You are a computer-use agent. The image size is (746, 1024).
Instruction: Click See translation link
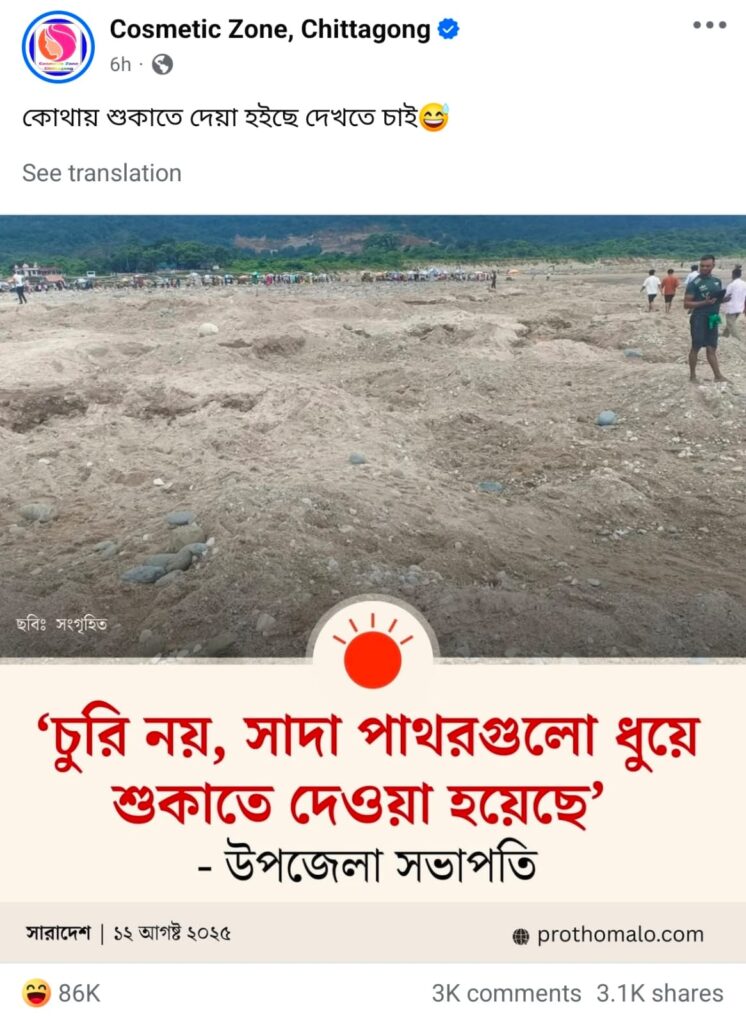click(102, 173)
